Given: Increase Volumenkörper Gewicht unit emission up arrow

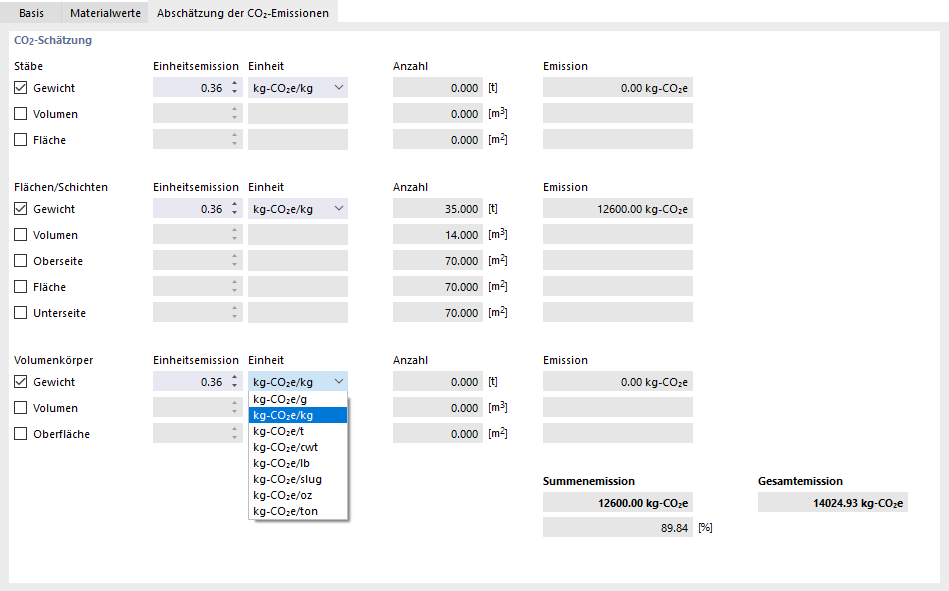Looking at the screenshot, I should pos(235,378).
